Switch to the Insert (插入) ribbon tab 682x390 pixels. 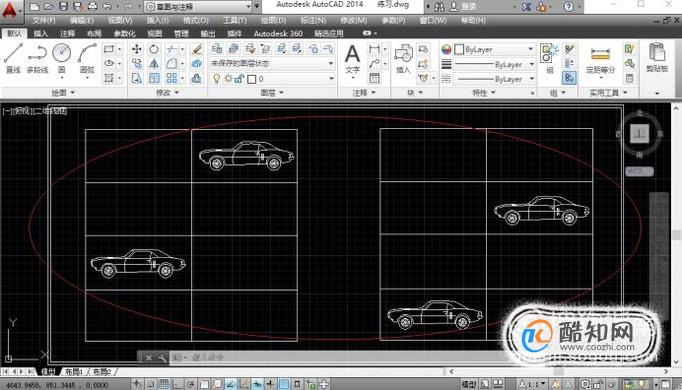point(41,33)
